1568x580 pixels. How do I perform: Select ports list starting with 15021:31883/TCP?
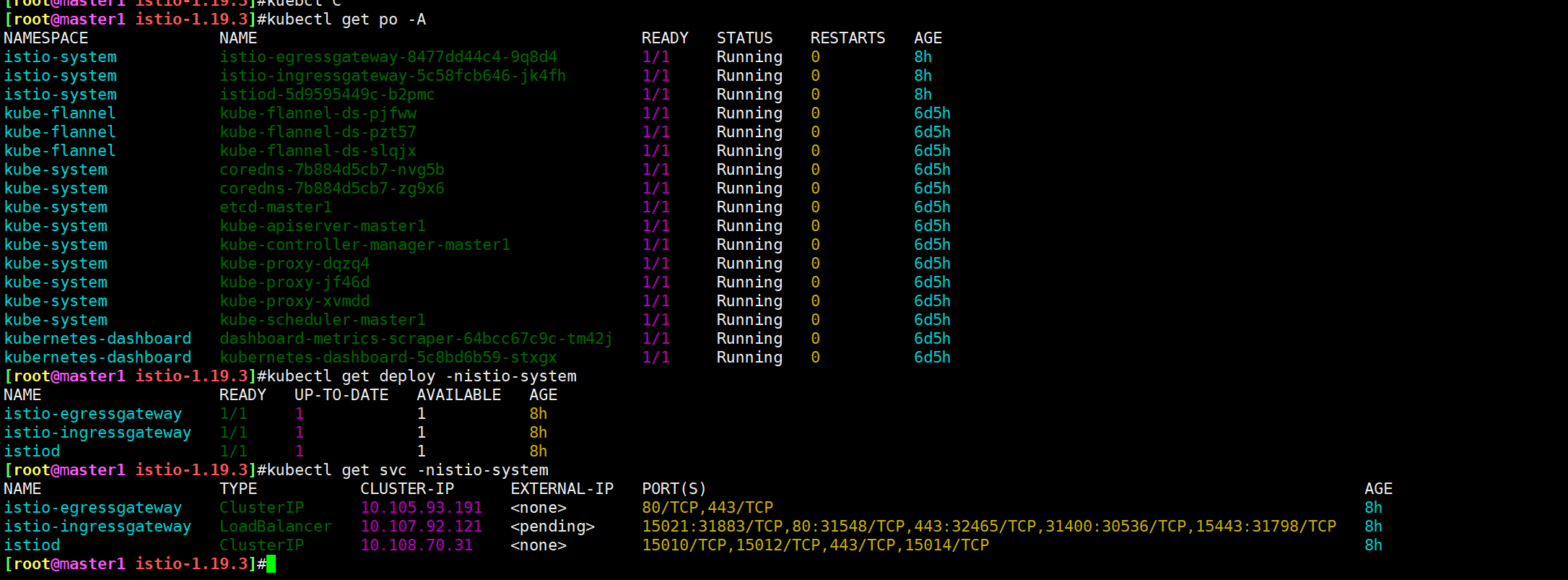[x=989, y=527]
